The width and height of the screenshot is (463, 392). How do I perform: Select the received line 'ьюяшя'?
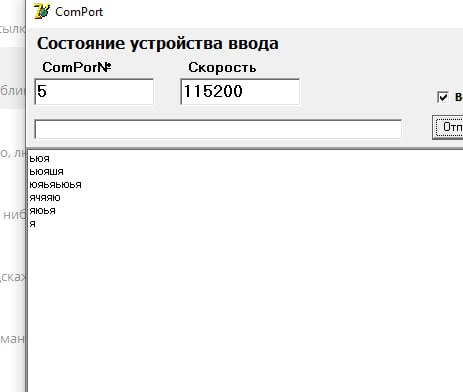coord(46,172)
